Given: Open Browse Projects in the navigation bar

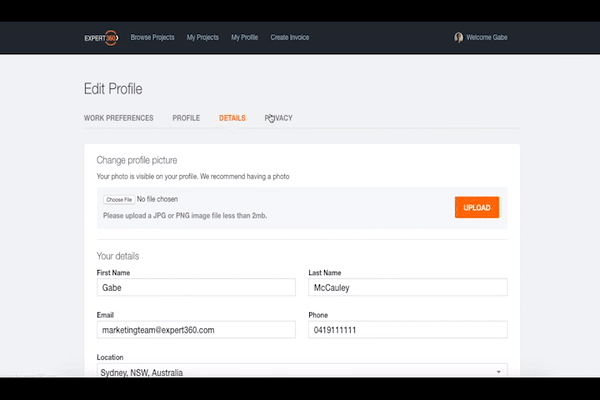Looking at the screenshot, I should tap(152, 38).
